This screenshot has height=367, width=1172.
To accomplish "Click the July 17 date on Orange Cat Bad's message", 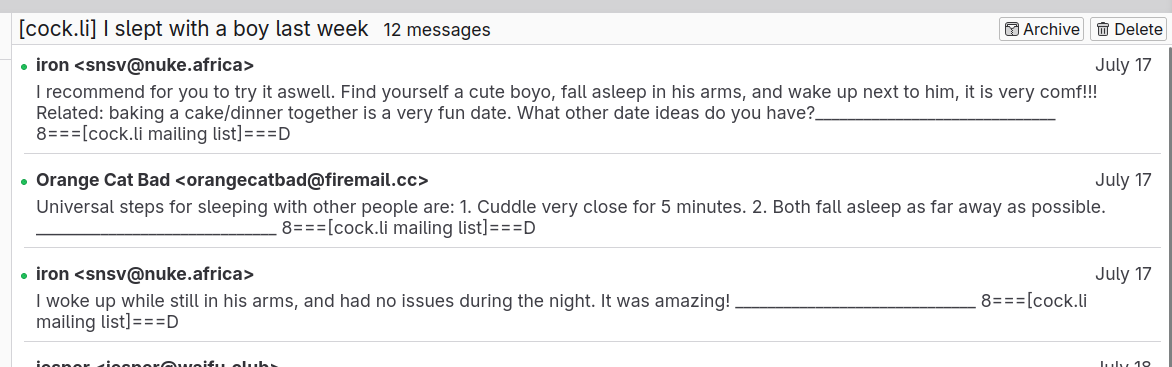I will click(x=1123, y=180).
